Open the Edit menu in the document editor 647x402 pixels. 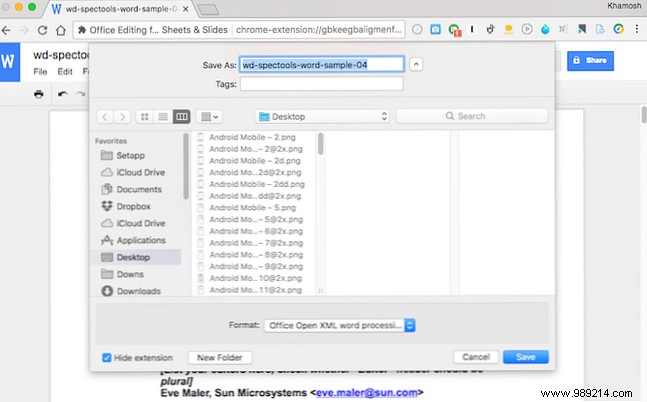[x=65, y=72]
